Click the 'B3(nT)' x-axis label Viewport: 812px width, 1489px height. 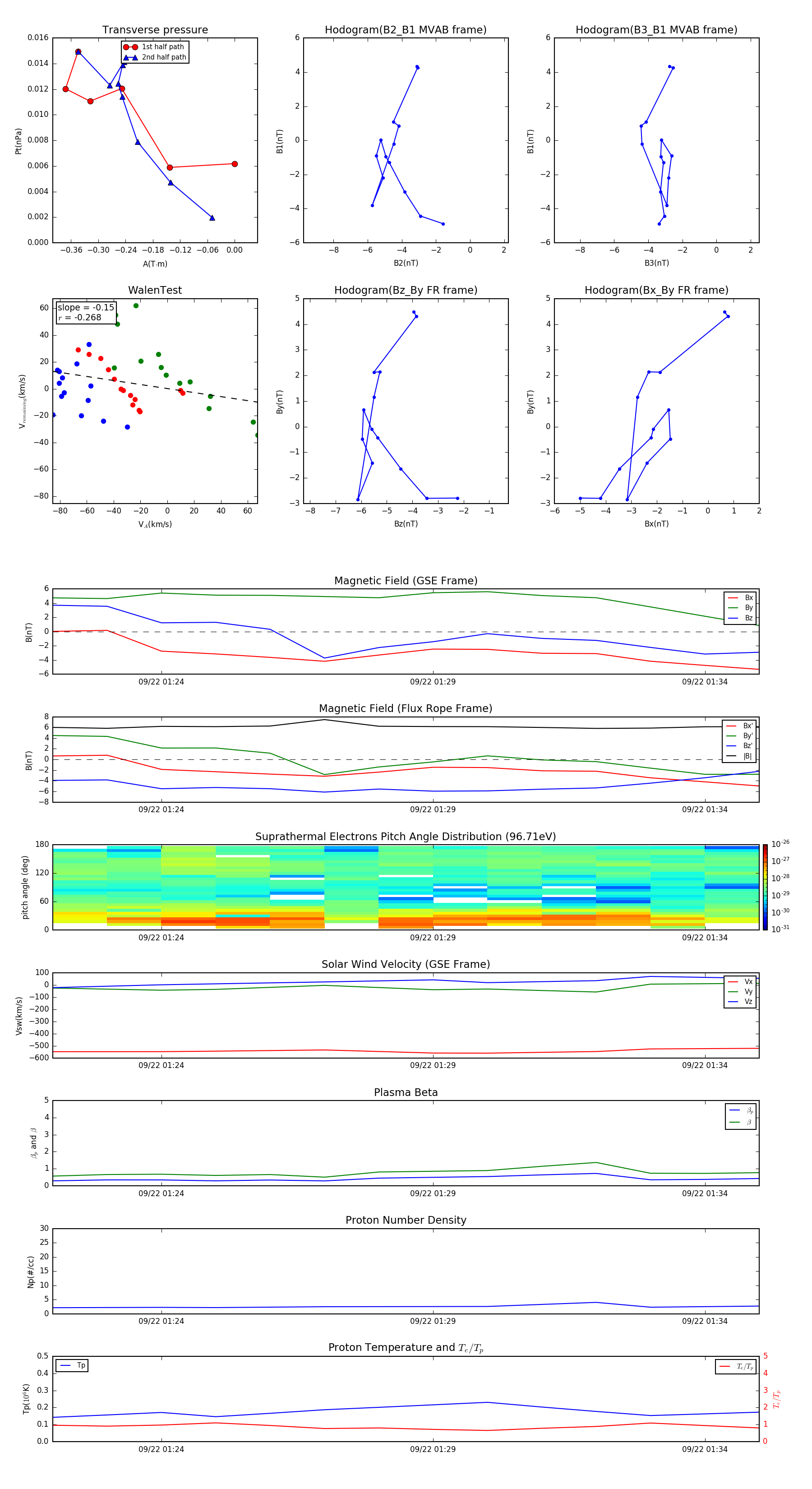[656, 263]
